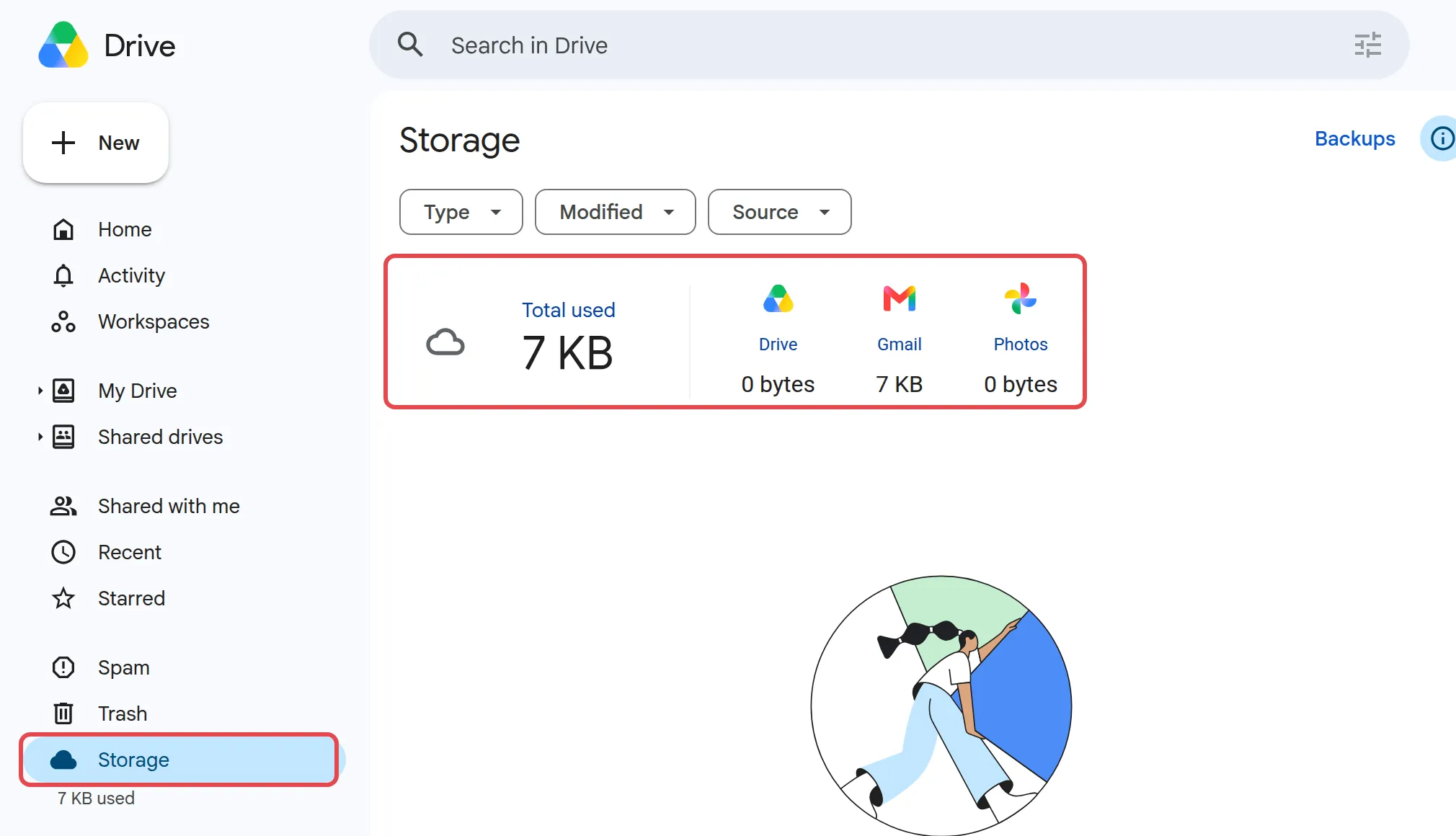Click the '7 KB' value under Gmail

point(900,384)
